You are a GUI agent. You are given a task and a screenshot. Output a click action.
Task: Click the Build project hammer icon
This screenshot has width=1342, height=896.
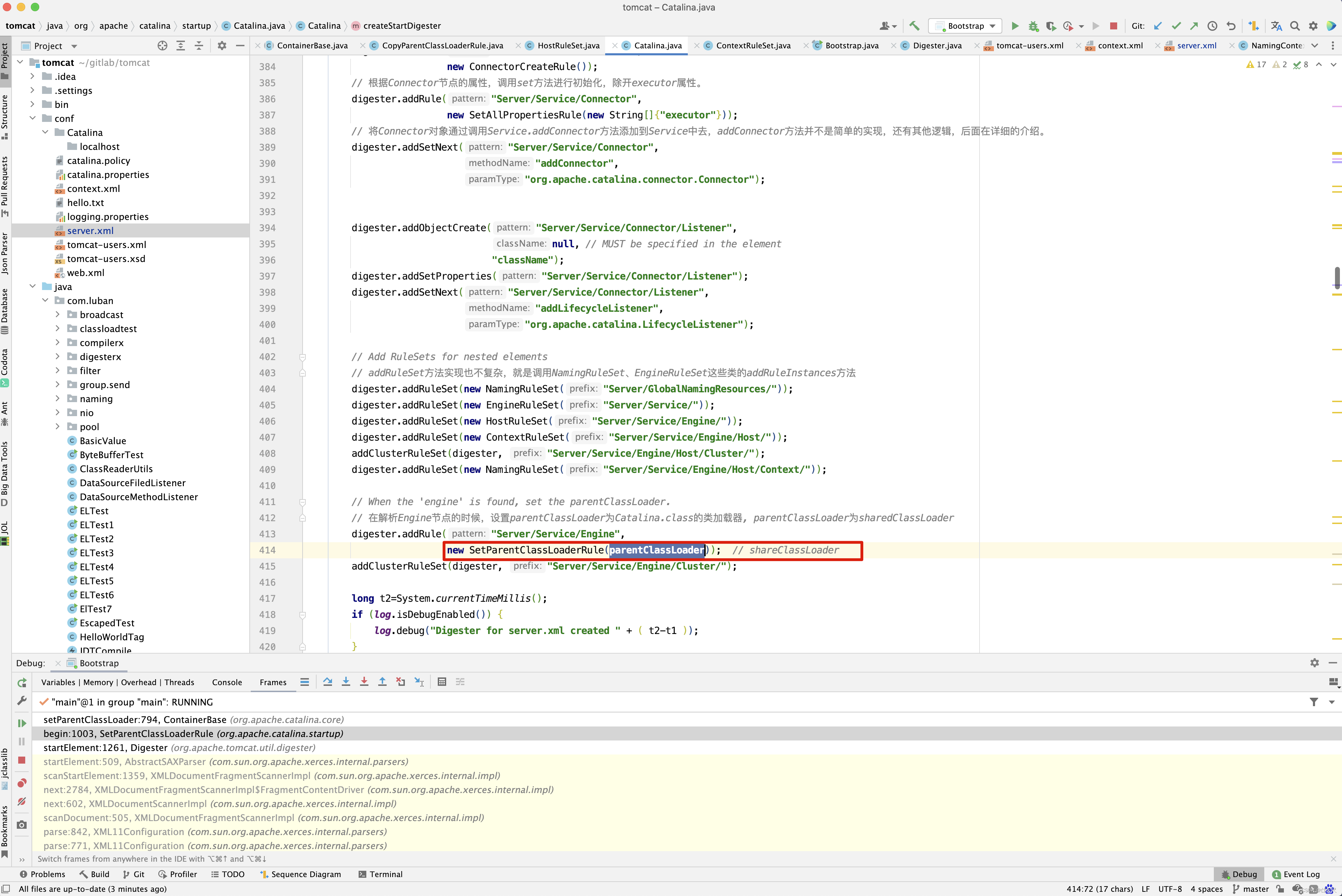914,26
